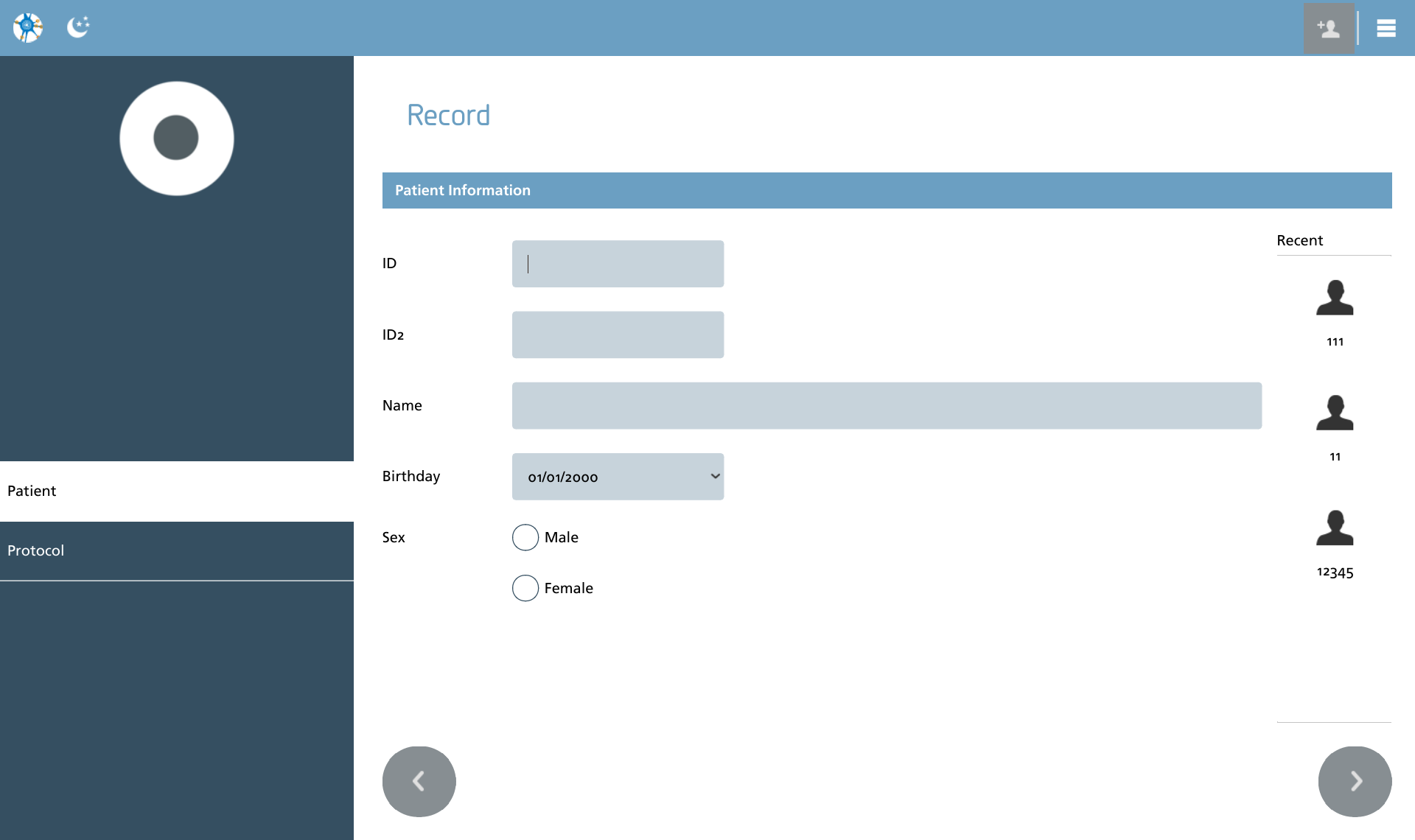1415x840 pixels.
Task: Toggle night mode moon icon
Action: click(x=78, y=27)
